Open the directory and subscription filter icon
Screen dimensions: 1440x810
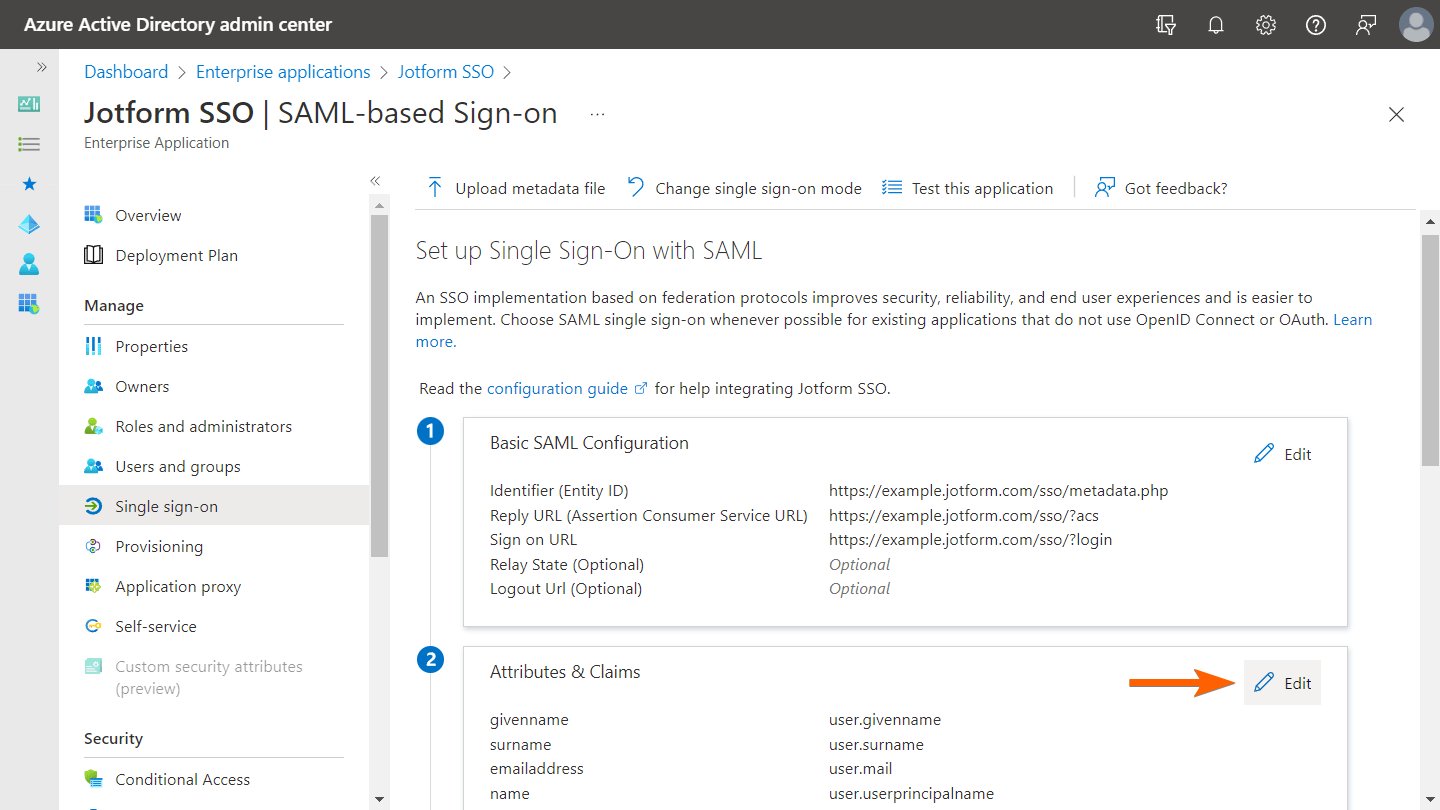click(x=1166, y=25)
